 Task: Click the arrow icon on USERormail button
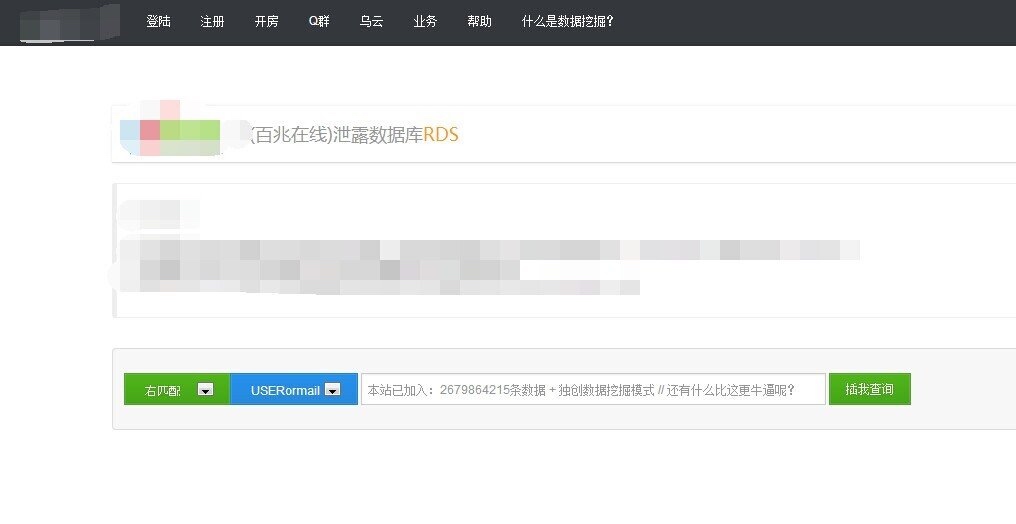coord(333,390)
